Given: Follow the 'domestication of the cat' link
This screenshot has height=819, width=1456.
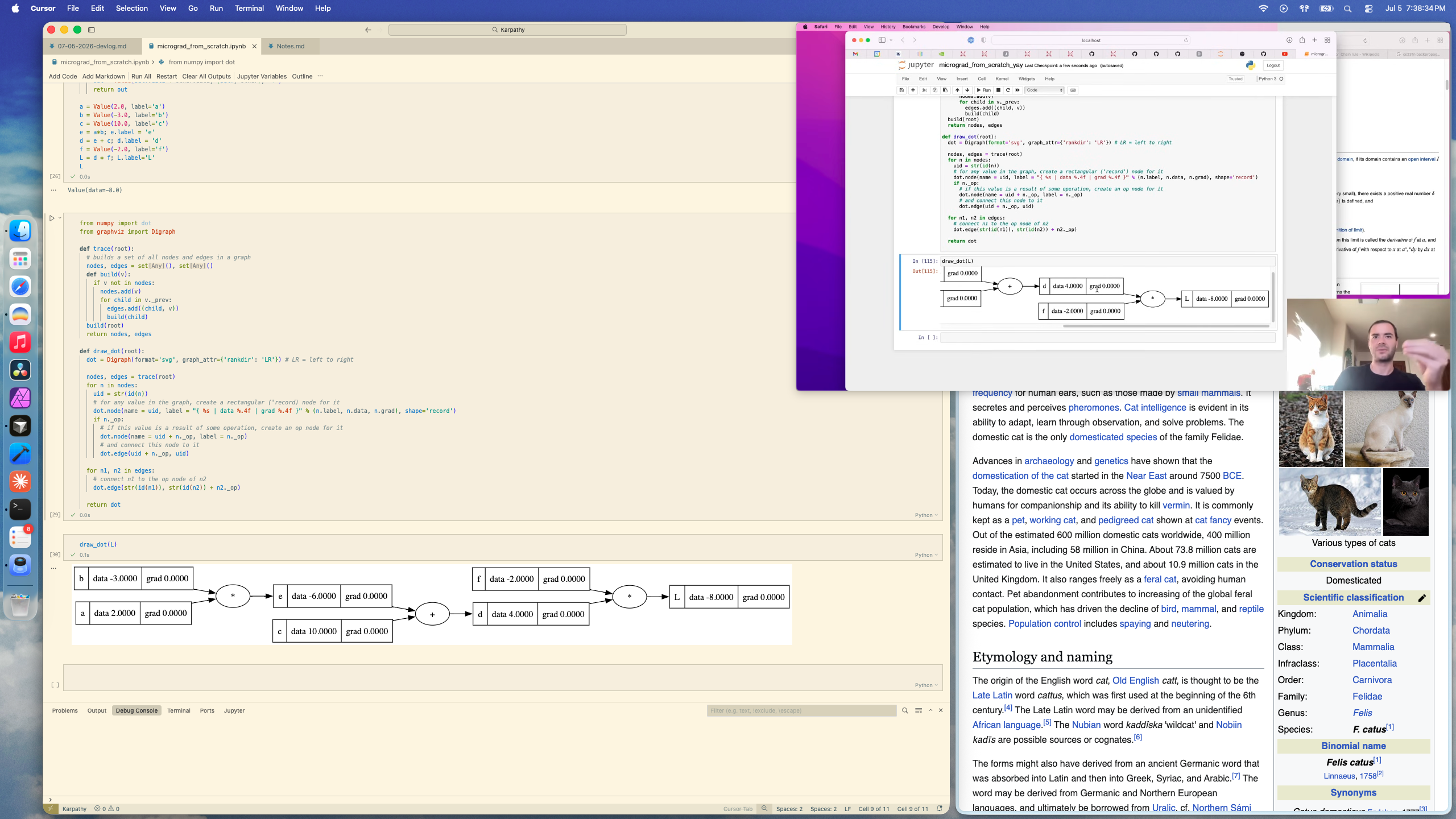Looking at the screenshot, I should click(x=1020, y=476).
